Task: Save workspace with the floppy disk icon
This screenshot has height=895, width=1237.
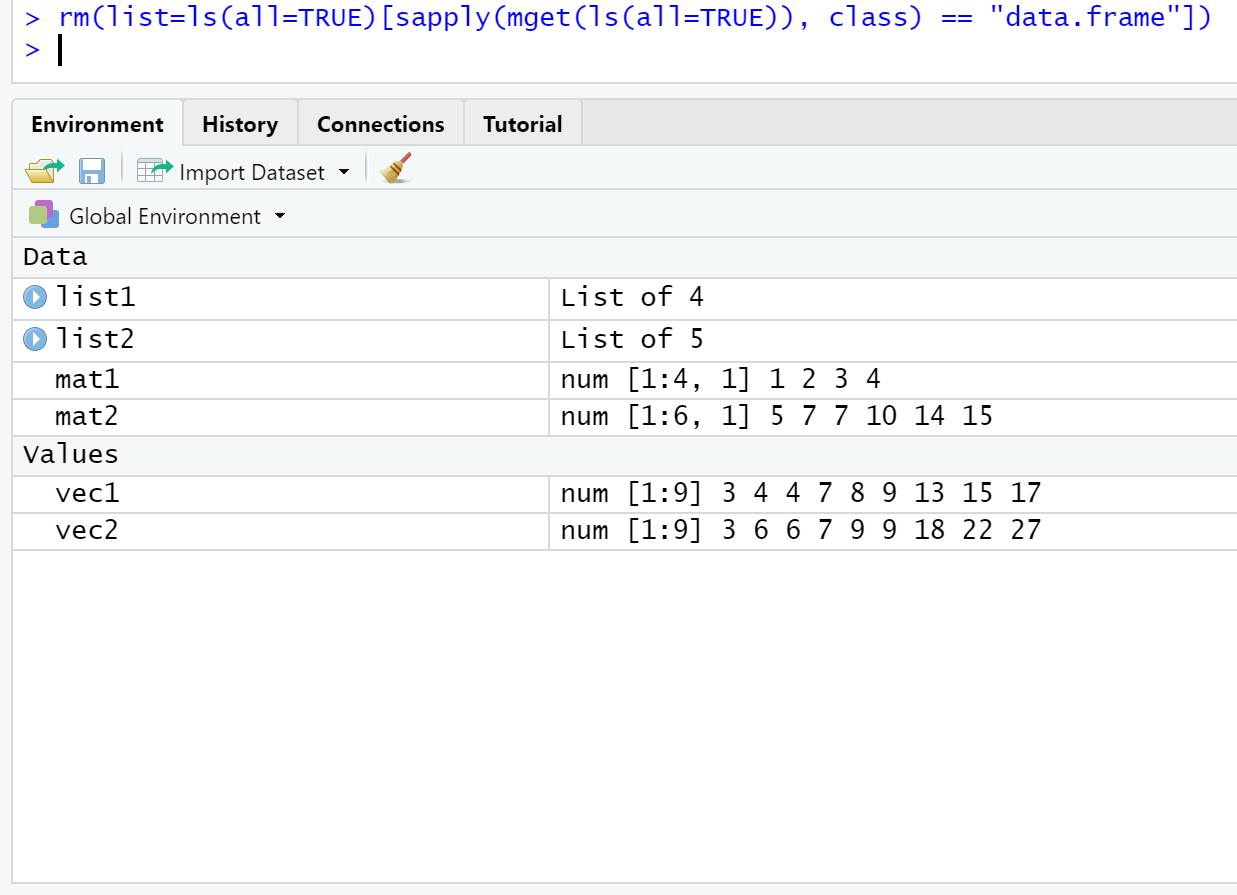Action: [92, 171]
